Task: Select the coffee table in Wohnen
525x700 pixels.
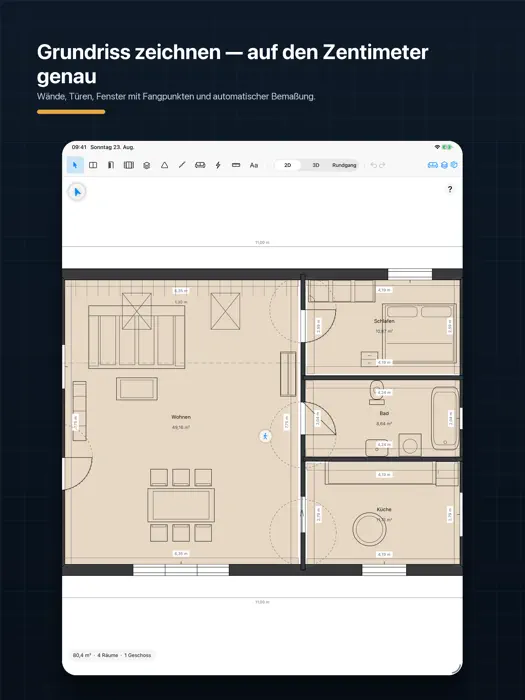Action: tap(137, 389)
